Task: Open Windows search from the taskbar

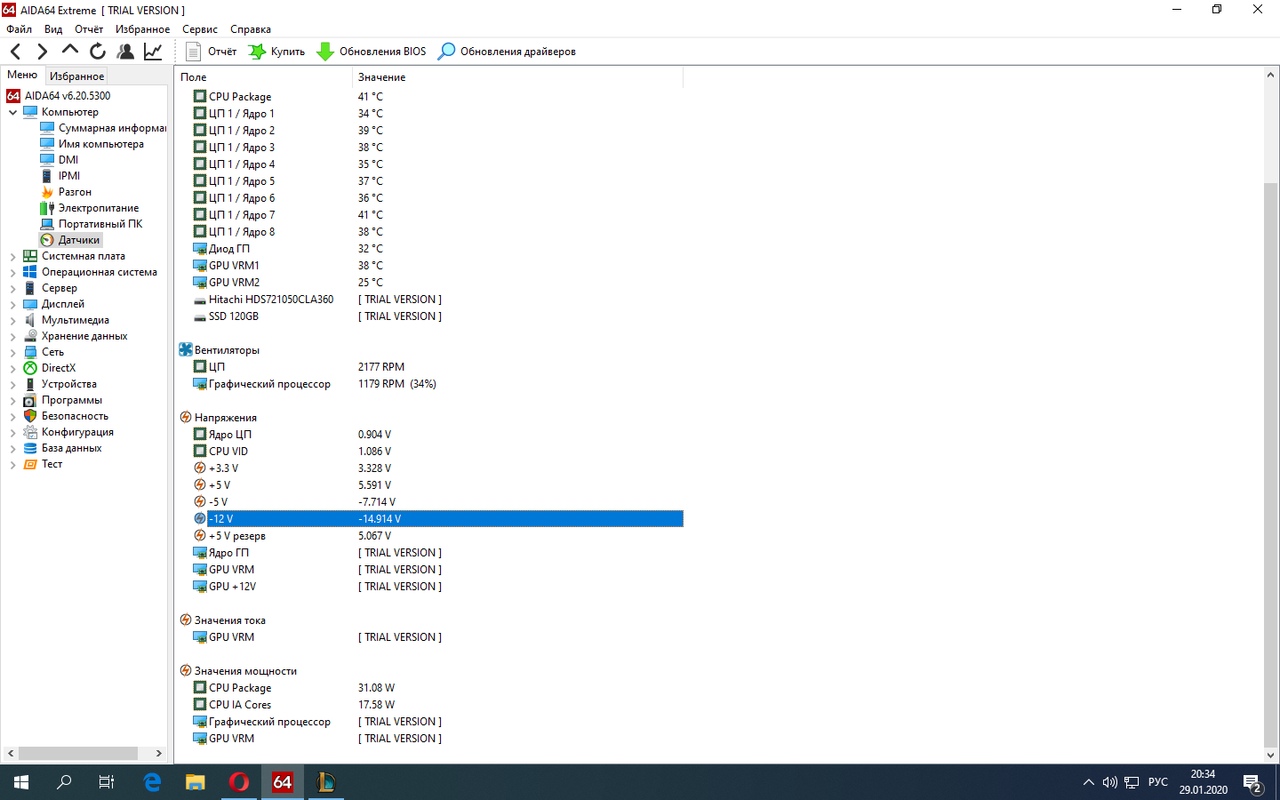Action: [x=64, y=782]
